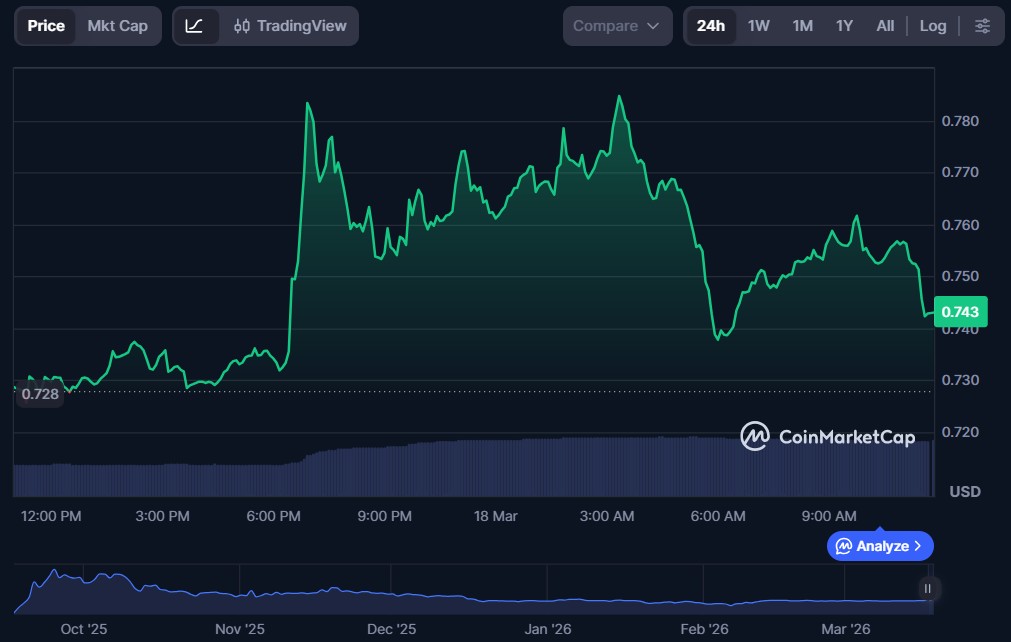Click the 0.728 opening price label
The width and height of the screenshot is (1011, 642).
pos(40,394)
